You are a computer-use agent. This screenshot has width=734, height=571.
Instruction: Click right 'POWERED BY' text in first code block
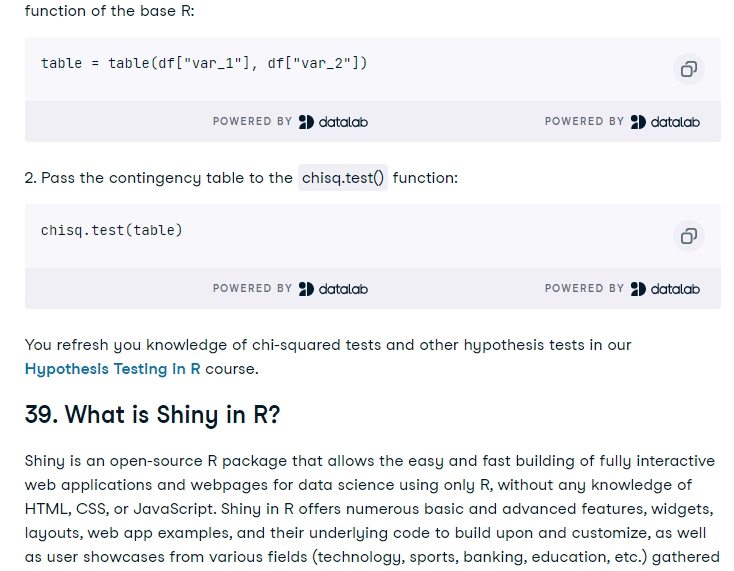click(584, 122)
